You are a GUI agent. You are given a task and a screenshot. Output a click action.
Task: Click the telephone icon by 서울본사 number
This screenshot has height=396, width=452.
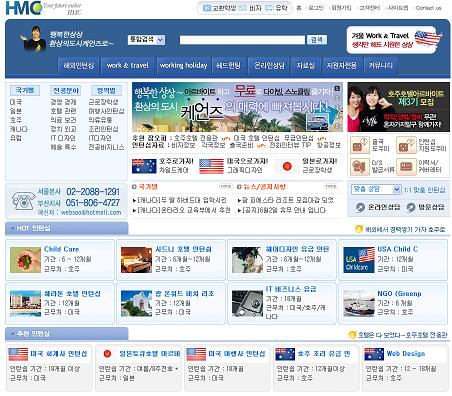click(x=23, y=201)
